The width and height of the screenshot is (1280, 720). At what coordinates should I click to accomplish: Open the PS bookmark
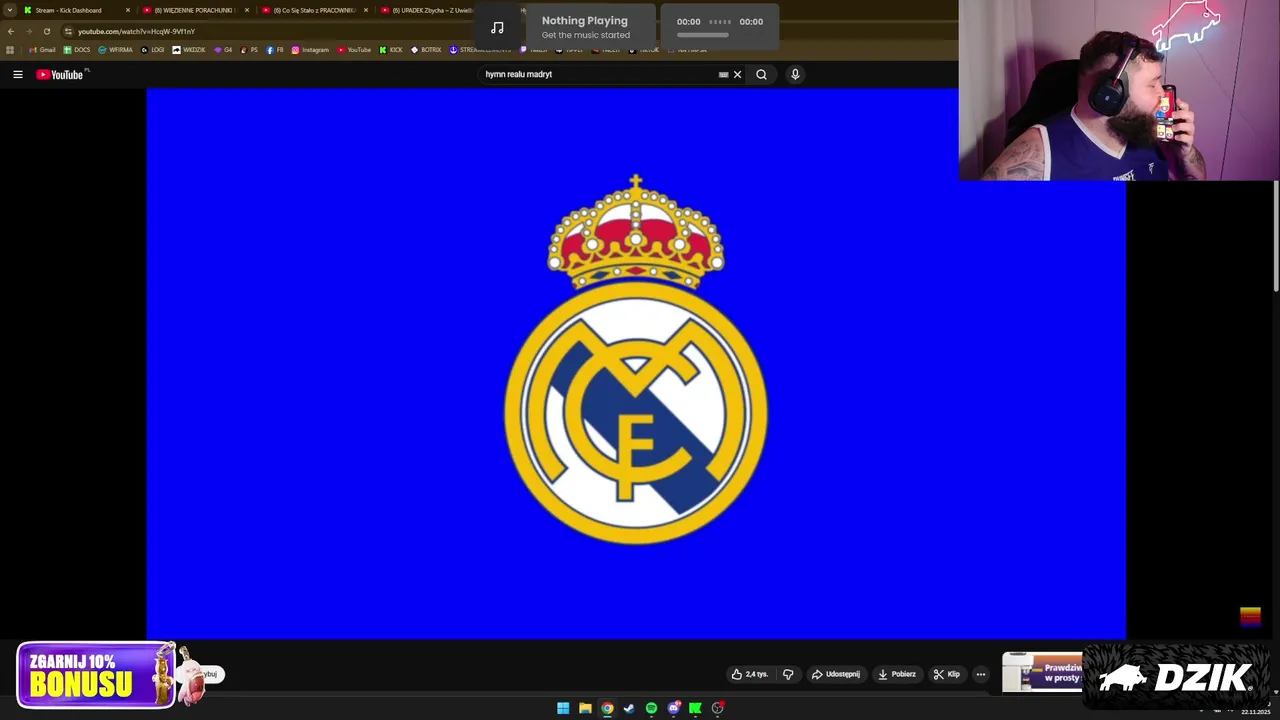pos(249,50)
